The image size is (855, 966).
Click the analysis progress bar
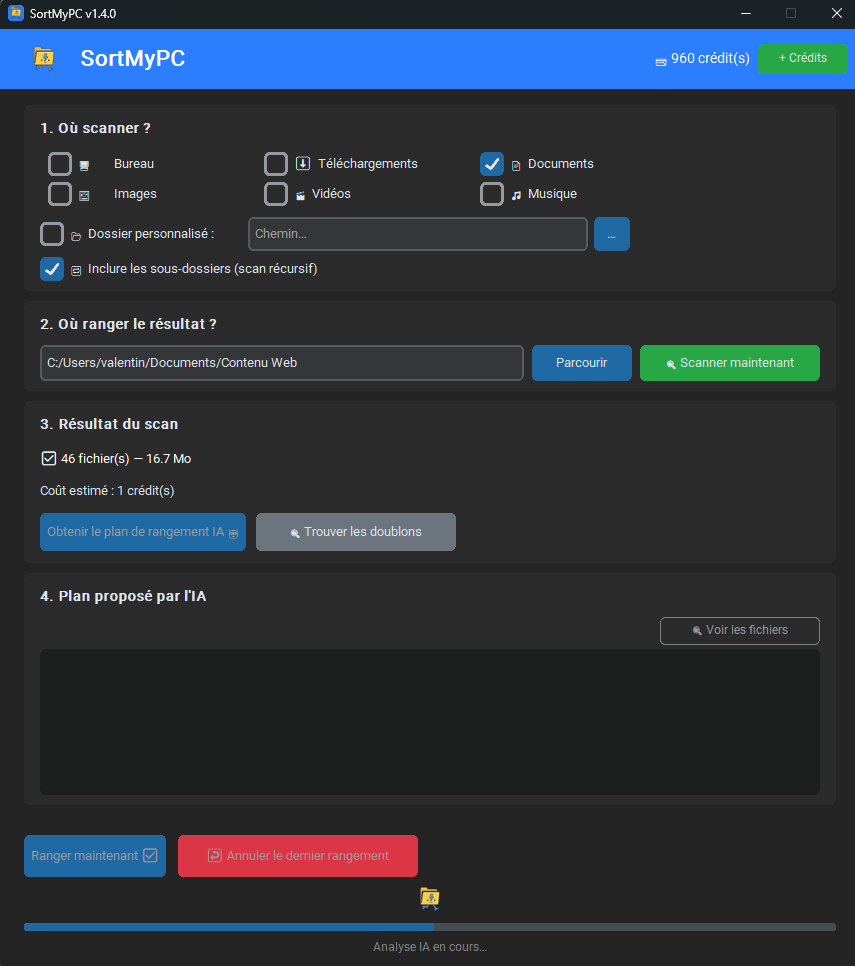430,927
